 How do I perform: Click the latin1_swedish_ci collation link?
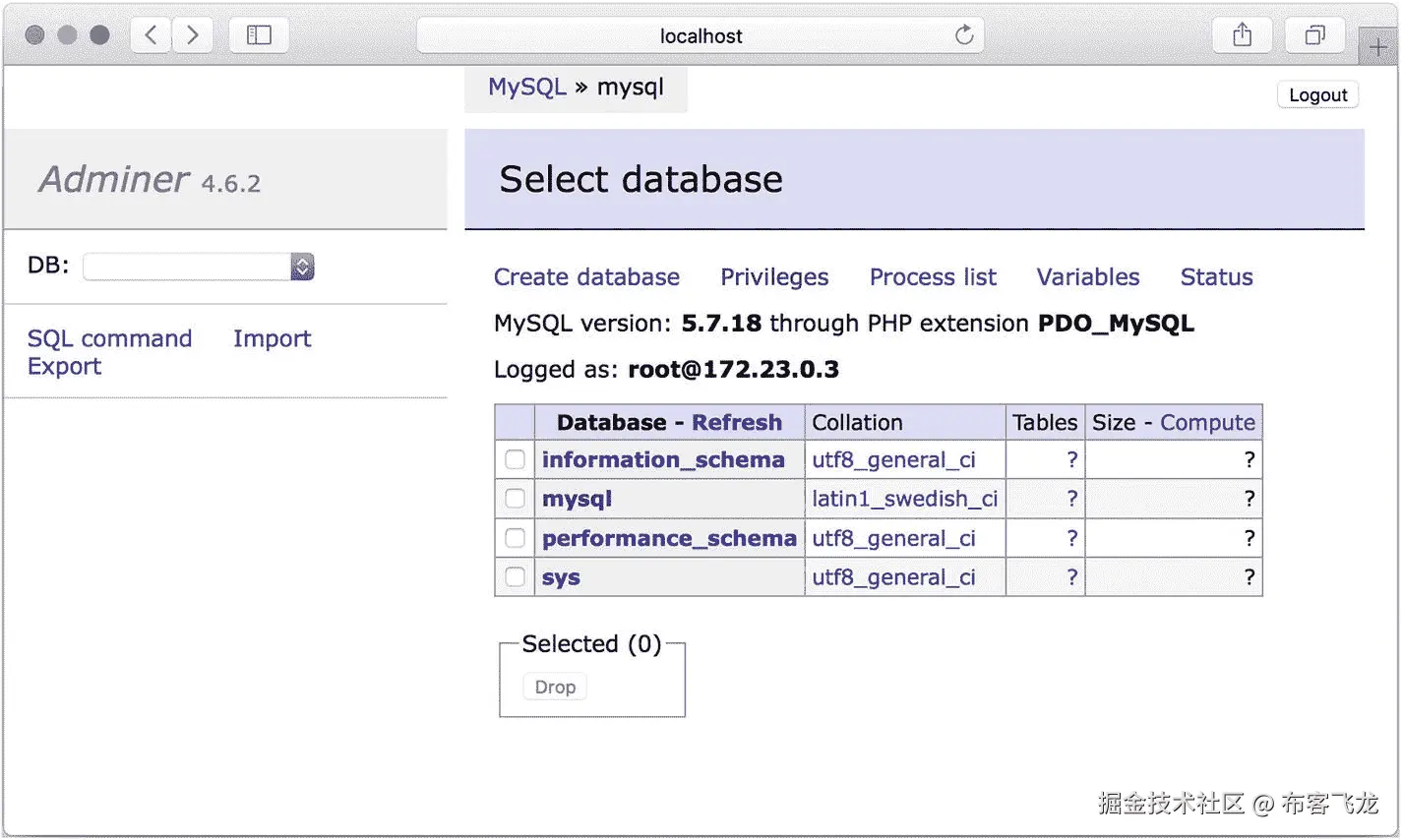[x=905, y=499]
